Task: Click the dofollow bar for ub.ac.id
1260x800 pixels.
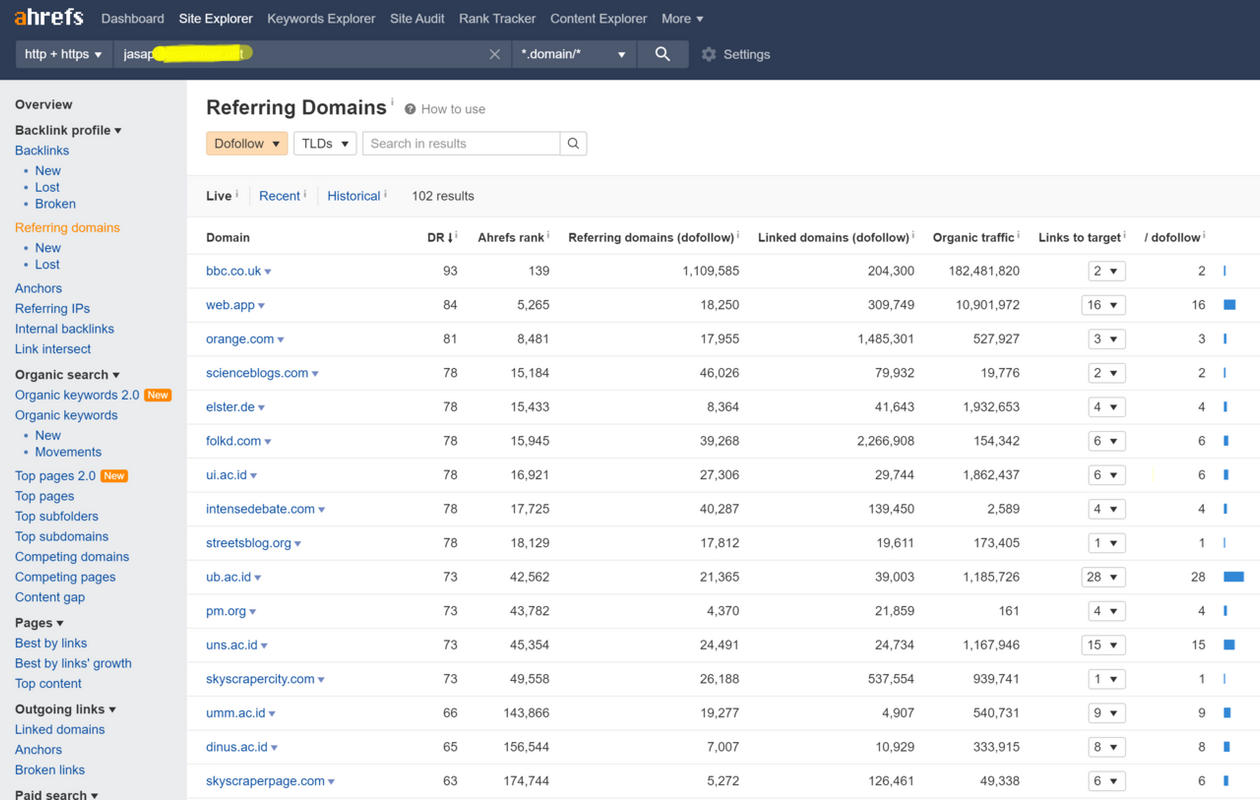Action: [x=1234, y=577]
